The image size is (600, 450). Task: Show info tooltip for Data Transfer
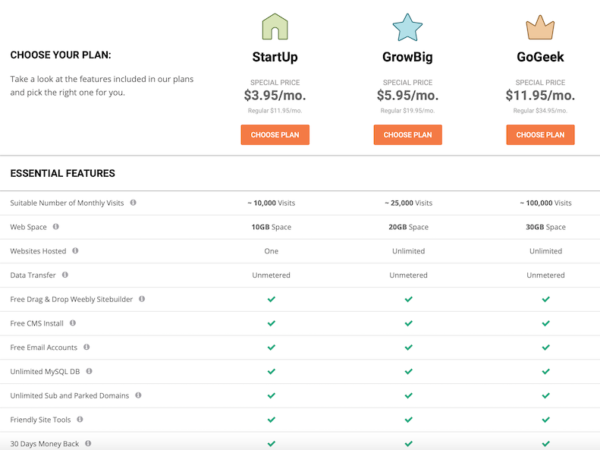[x=65, y=275]
